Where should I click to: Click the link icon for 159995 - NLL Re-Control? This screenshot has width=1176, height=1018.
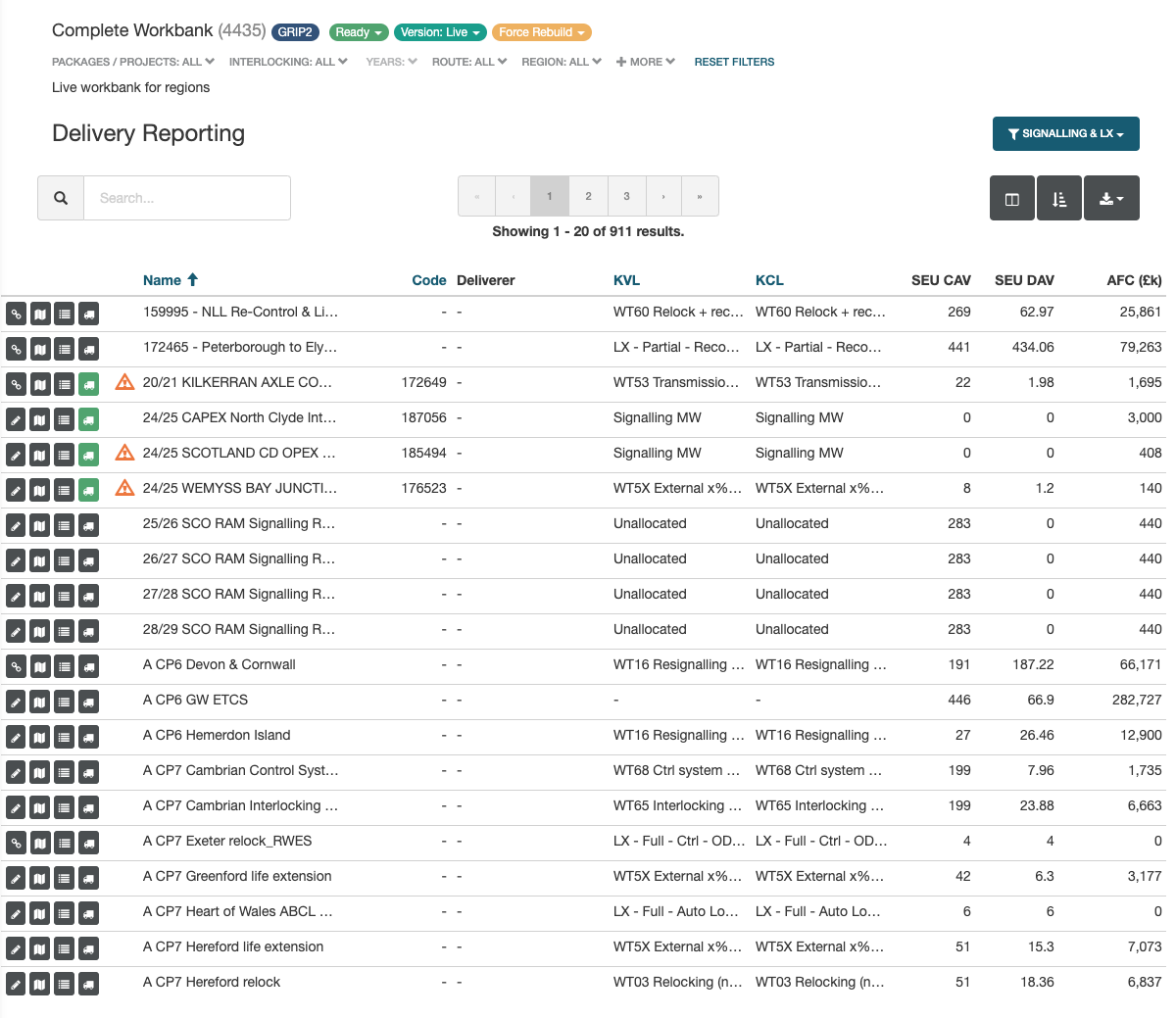[16, 314]
